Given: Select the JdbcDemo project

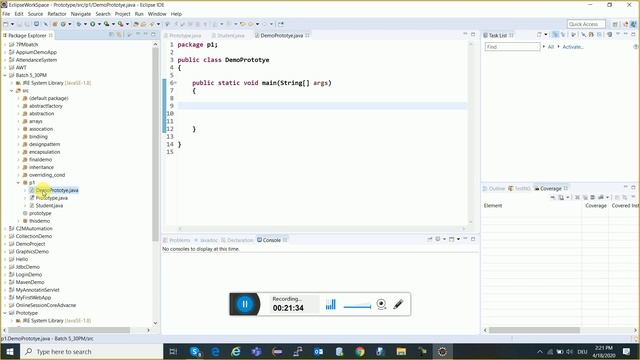Looking at the screenshot, I should (27, 267).
